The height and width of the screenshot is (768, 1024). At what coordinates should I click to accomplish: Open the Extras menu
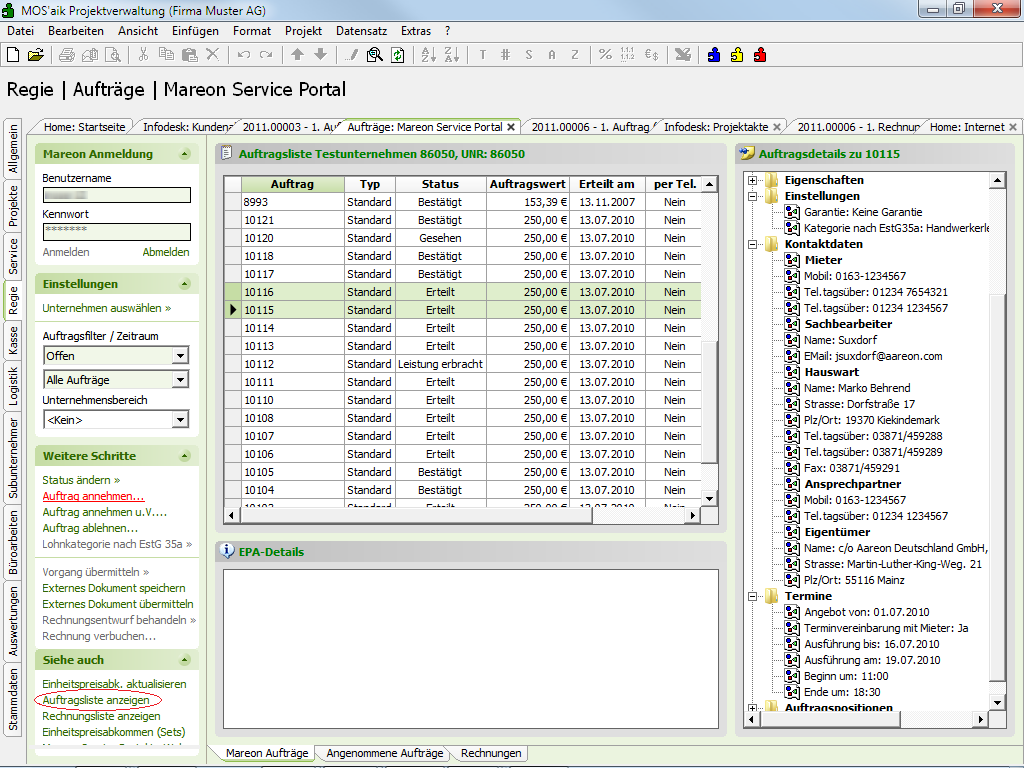pyautogui.click(x=416, y=31)
